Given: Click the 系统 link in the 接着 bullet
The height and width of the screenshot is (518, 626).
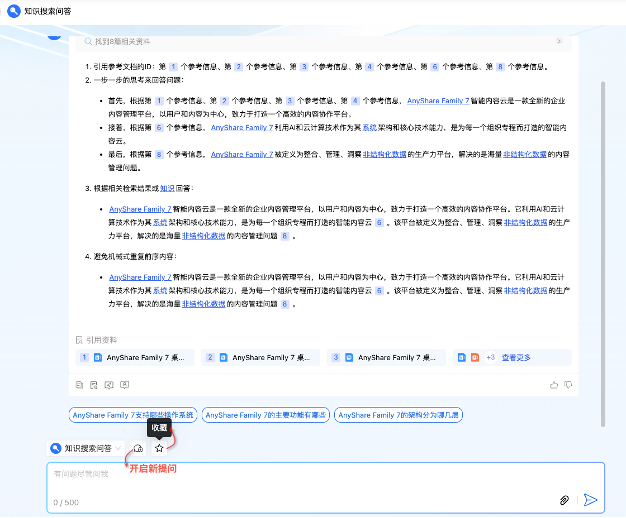Looking at the screenshot, I should tap(370, 127).
